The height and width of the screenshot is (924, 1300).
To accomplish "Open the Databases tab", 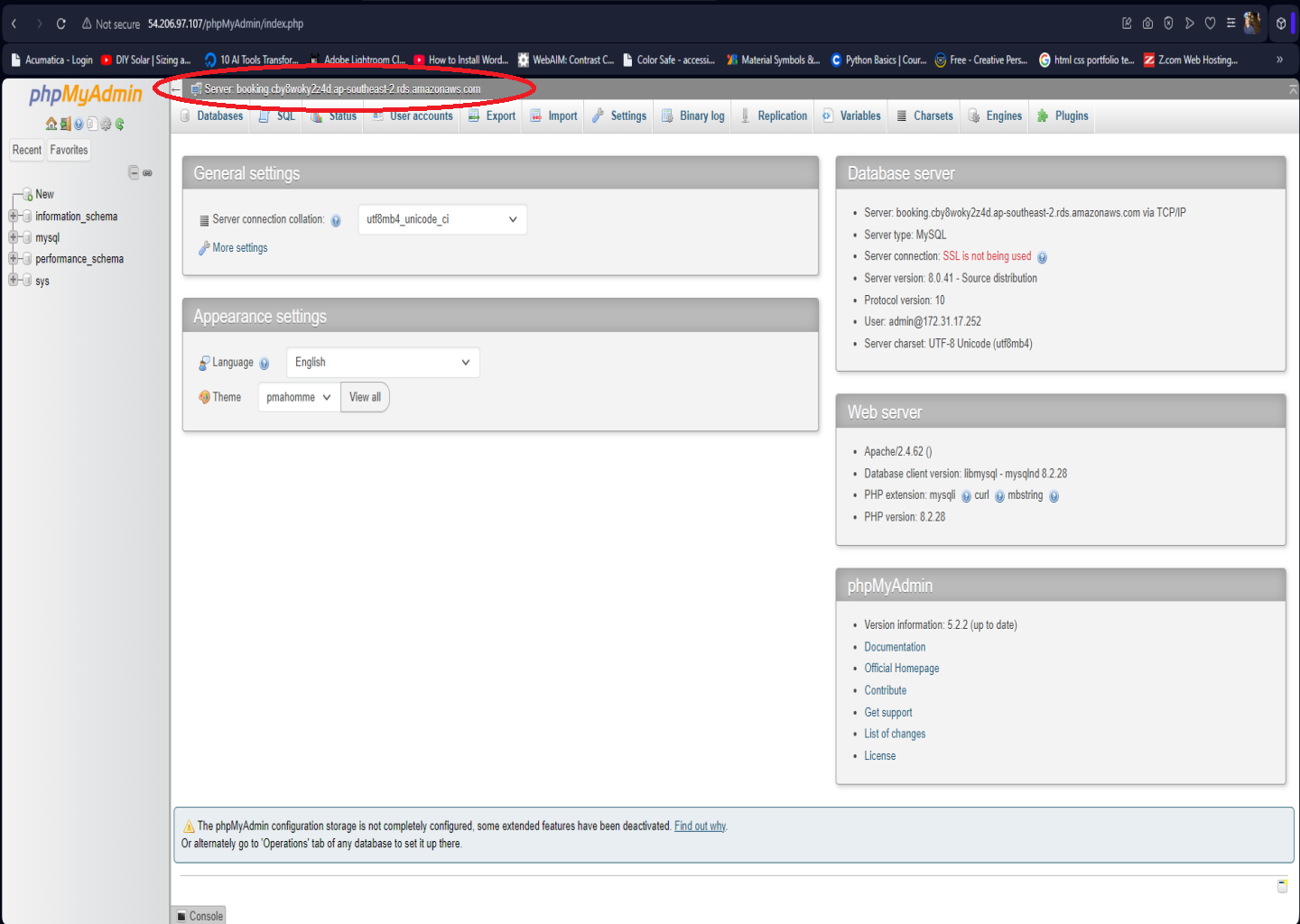I will 211,116.
